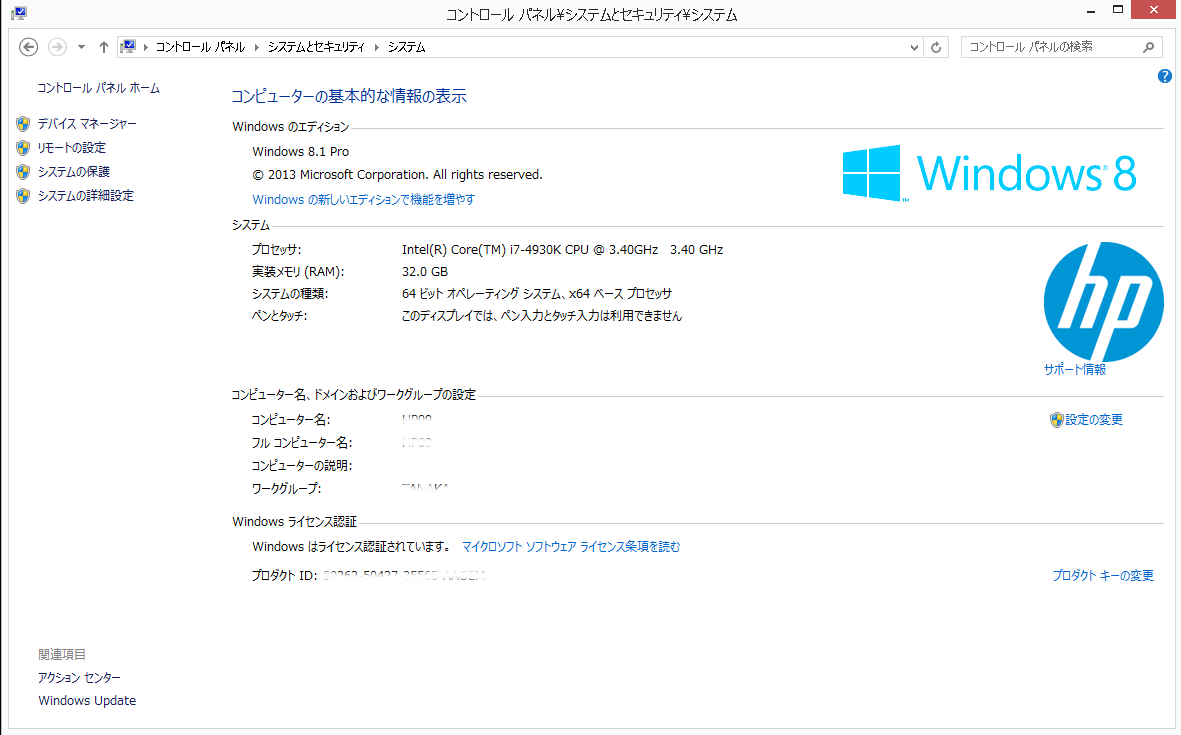Image resolution: width=1181 pixels, height=735 pixels.
Task: Click the window system menu icon in title bar
Action: (x=19, y=14)
